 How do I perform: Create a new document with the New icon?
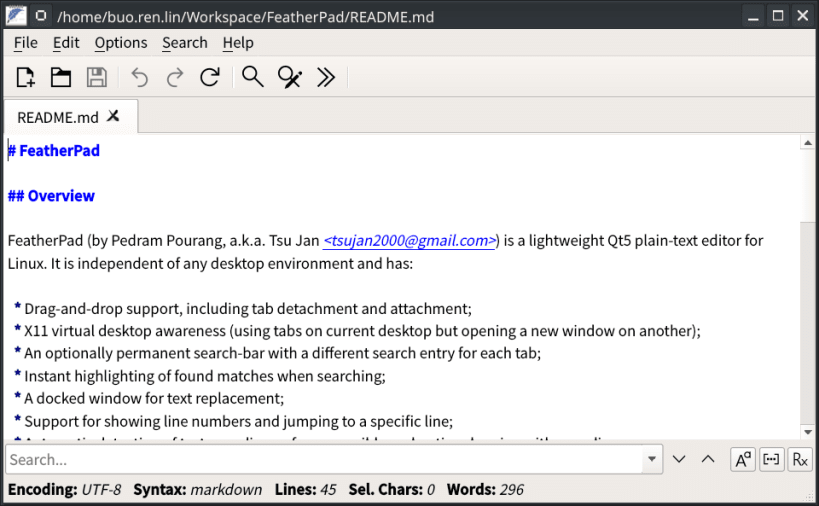click(x=25, y=77)
